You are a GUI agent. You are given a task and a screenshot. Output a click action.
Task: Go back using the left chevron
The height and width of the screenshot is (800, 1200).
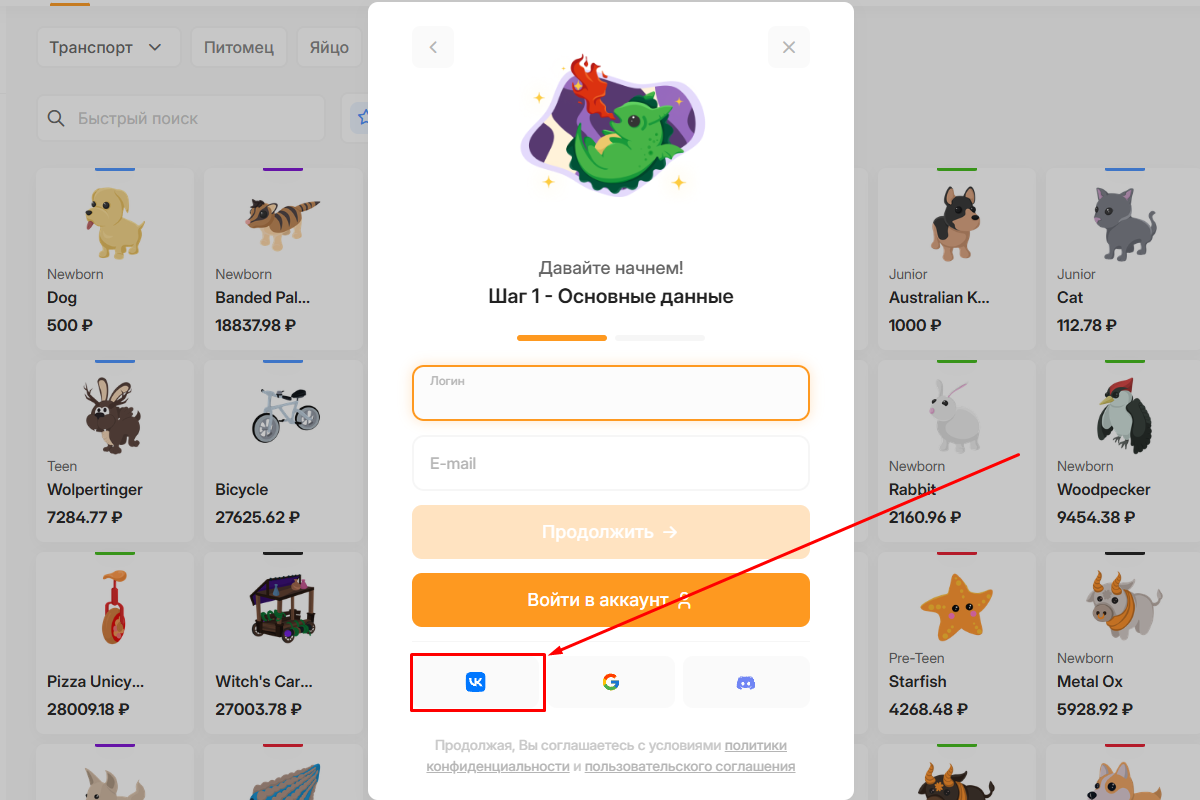433,47
